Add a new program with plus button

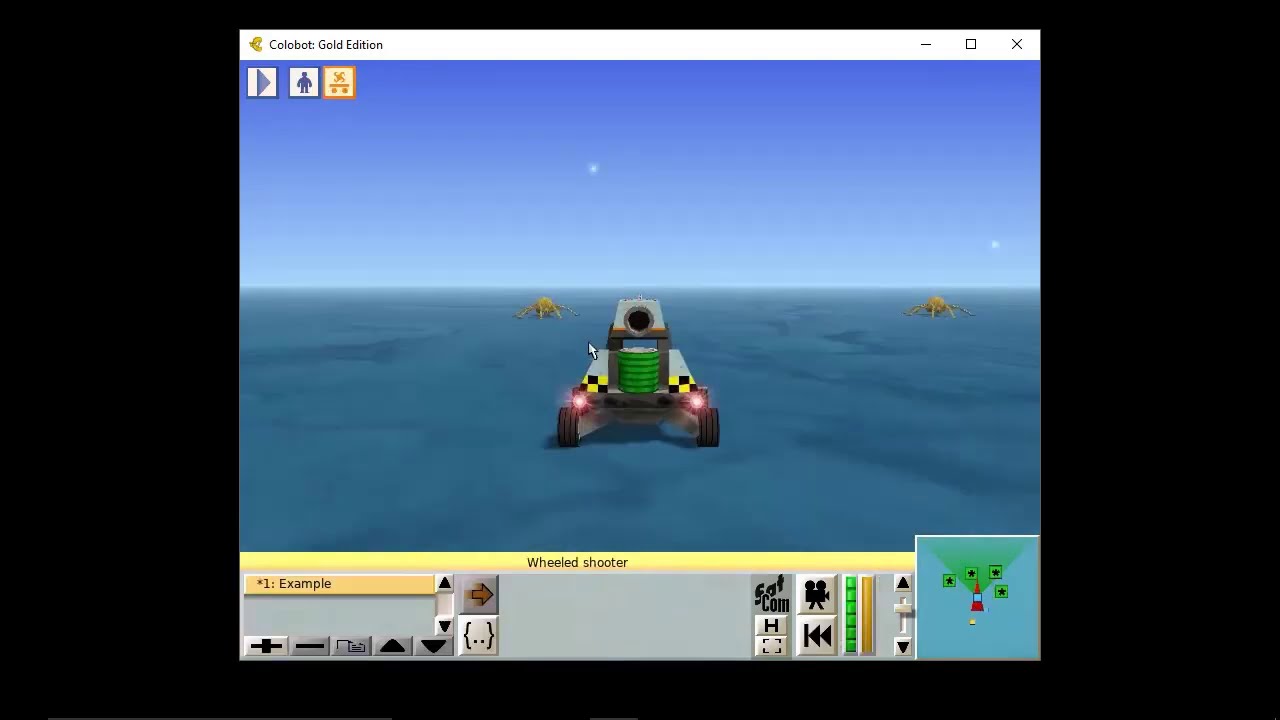coord(266,646)
